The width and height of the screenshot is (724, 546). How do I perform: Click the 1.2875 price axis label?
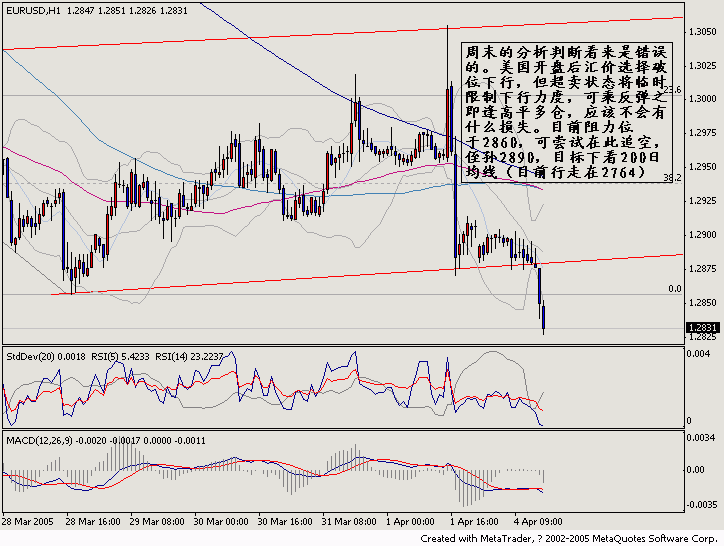pyautogui.click(x=702, y=269)
